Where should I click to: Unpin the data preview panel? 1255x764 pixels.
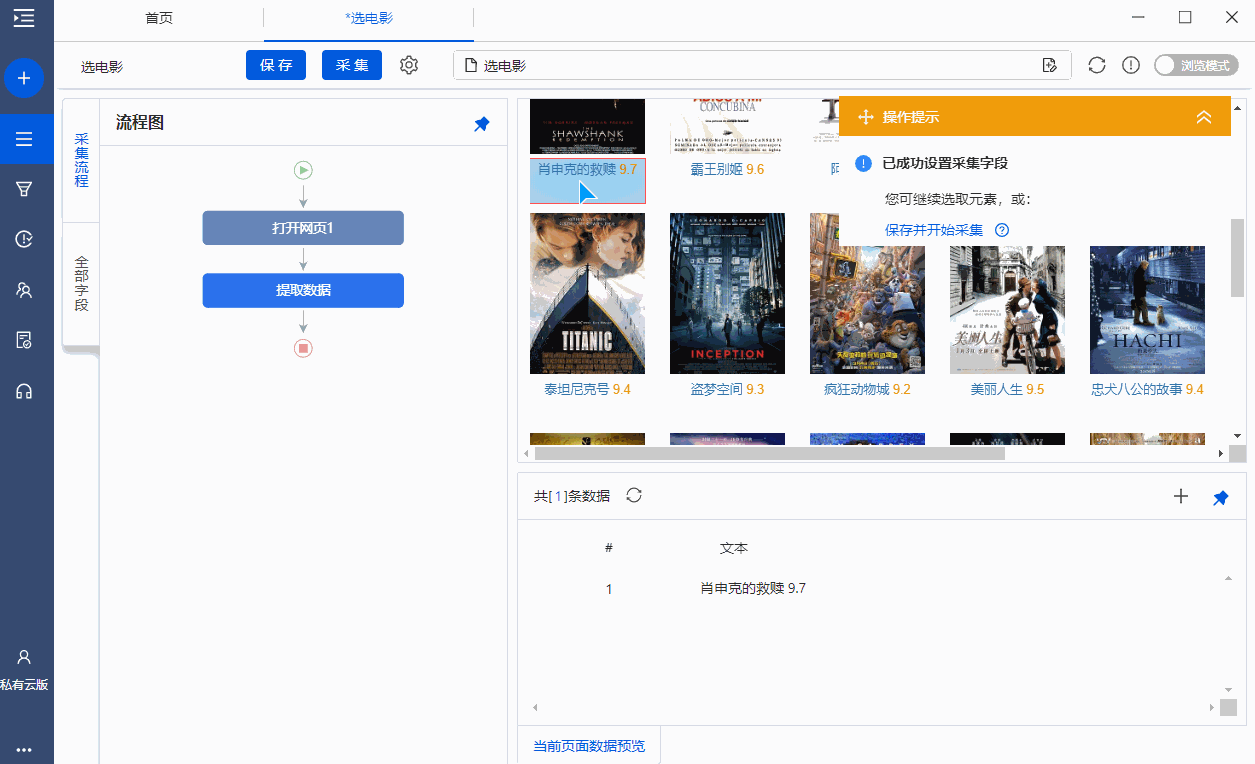point(1221,497)
